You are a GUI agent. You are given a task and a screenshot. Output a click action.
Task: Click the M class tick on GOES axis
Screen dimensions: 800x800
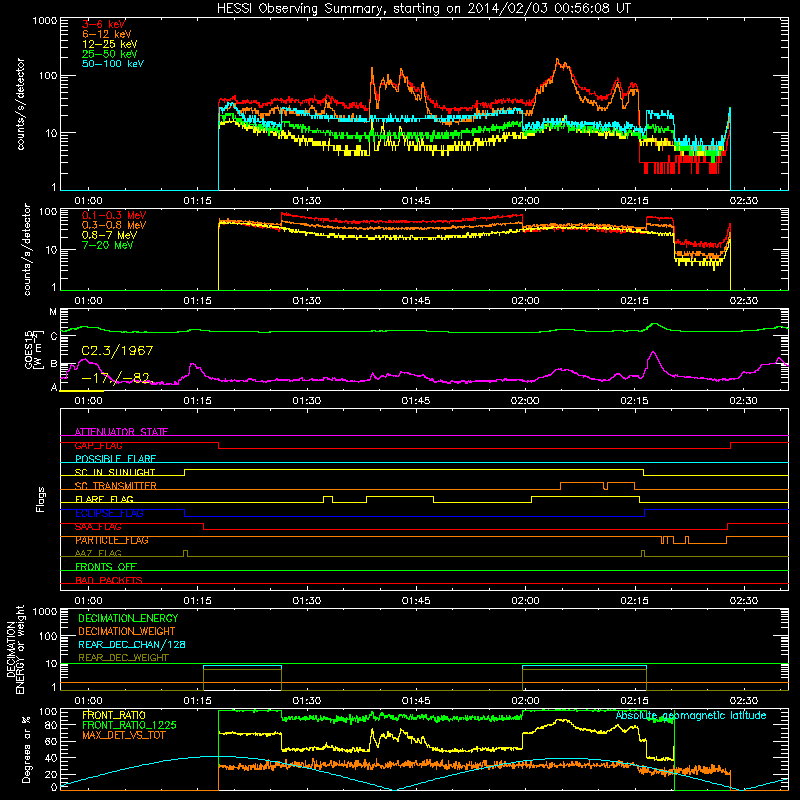pos(53,312)
